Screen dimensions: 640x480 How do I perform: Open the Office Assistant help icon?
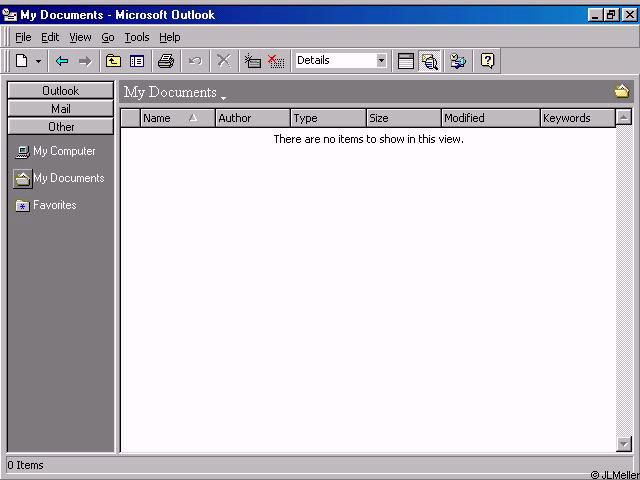coord(487,61)
